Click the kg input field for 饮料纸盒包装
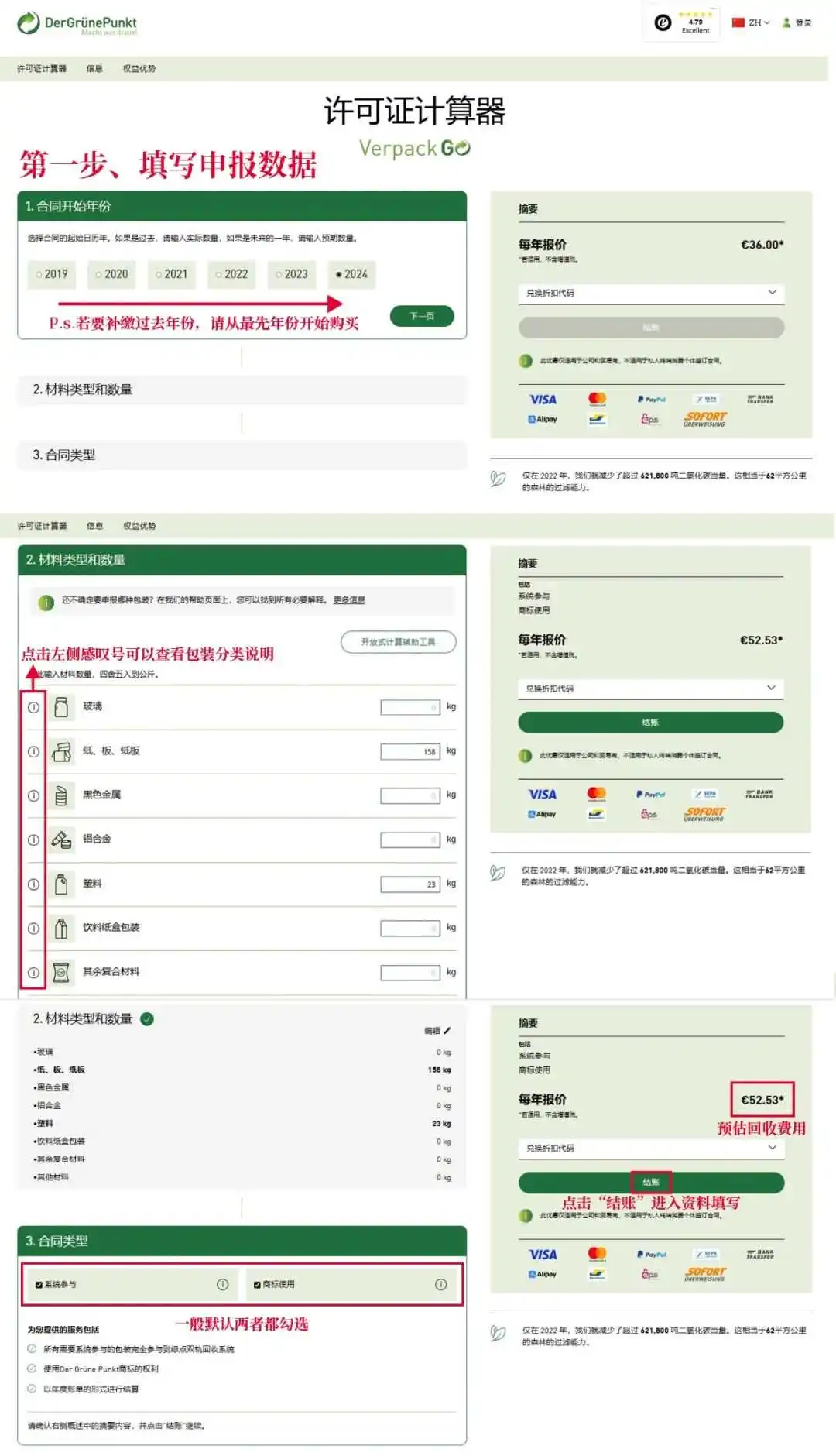836x1456 pixels. point(410,928)
